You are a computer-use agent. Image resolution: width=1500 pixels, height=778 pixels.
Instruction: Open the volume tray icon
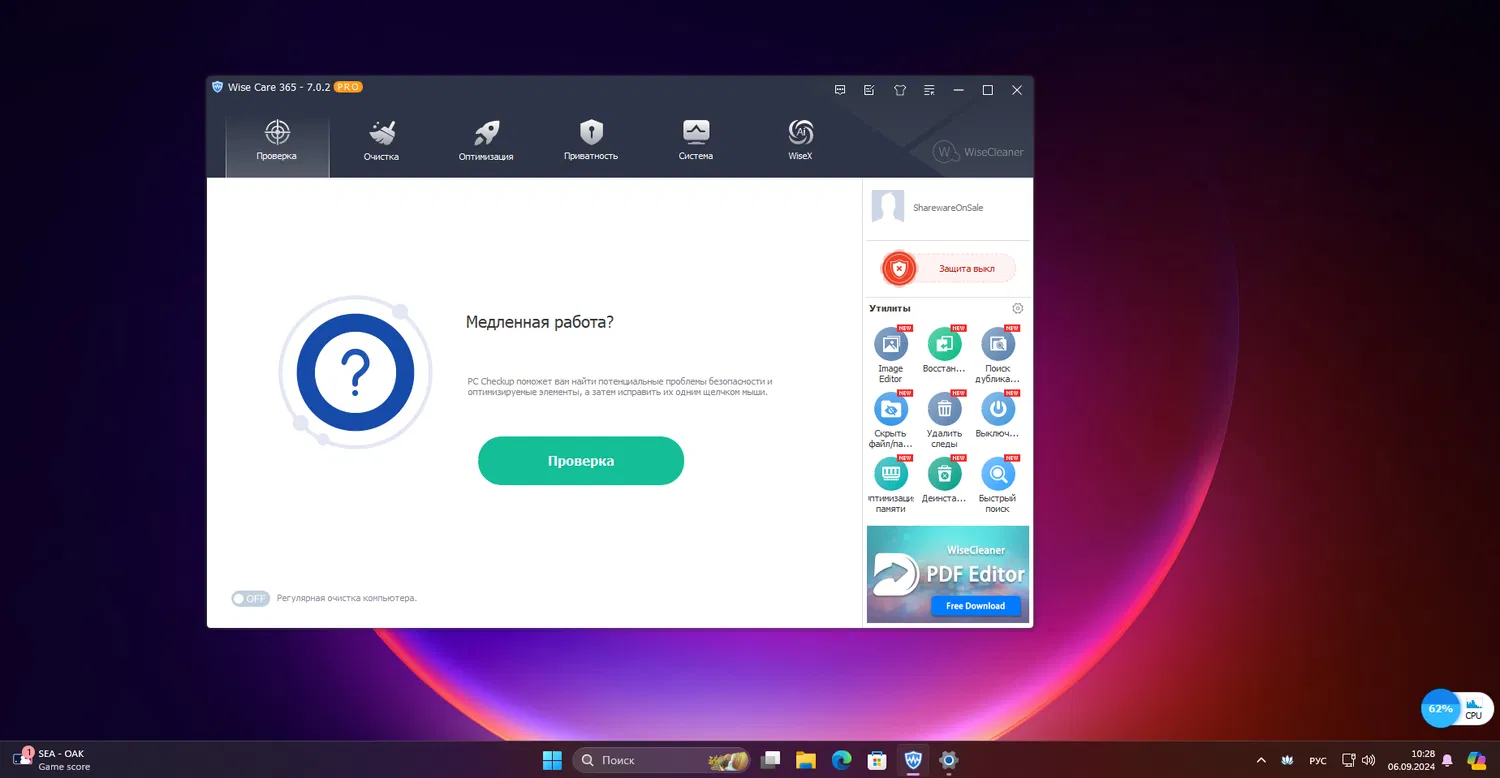1368,760
